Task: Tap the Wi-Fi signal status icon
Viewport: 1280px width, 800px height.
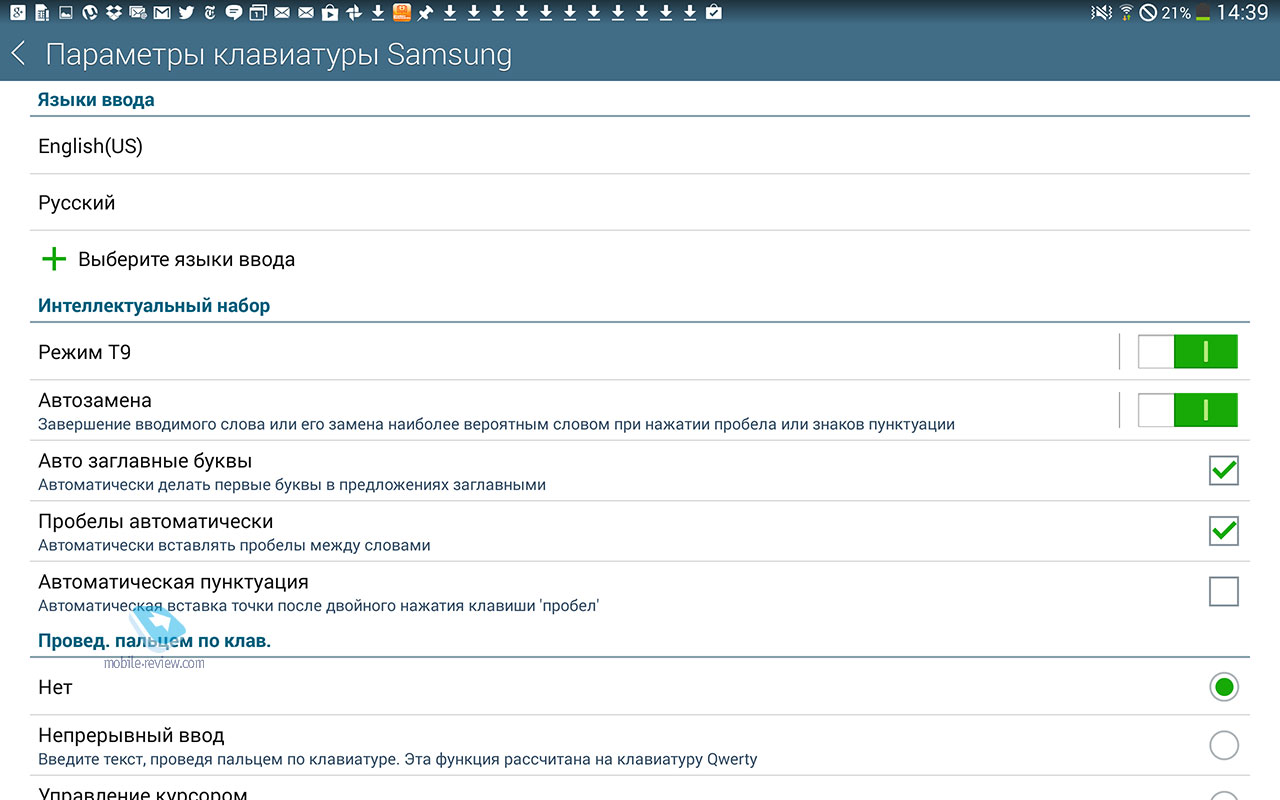Action: point(1127,13)
